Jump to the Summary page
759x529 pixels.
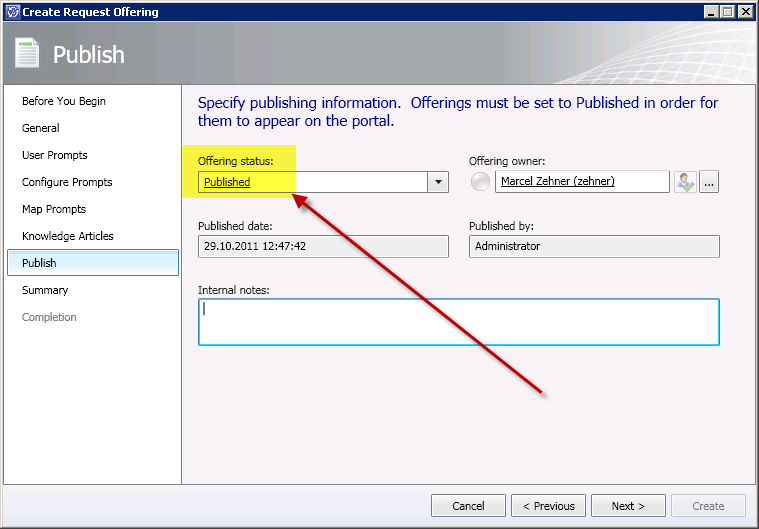click(x=45, y=290)
